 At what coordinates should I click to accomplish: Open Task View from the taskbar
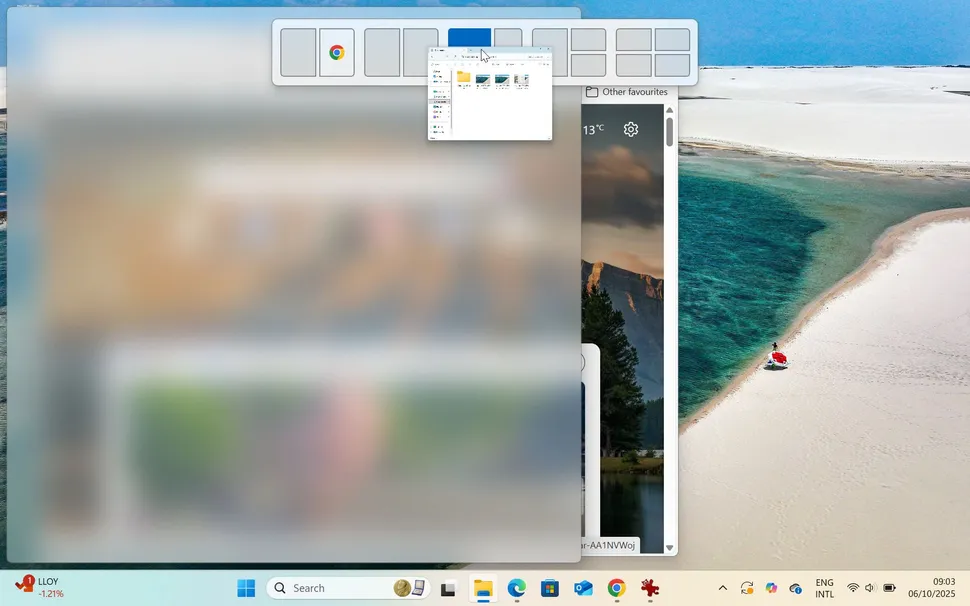click(x=449, y=589)
